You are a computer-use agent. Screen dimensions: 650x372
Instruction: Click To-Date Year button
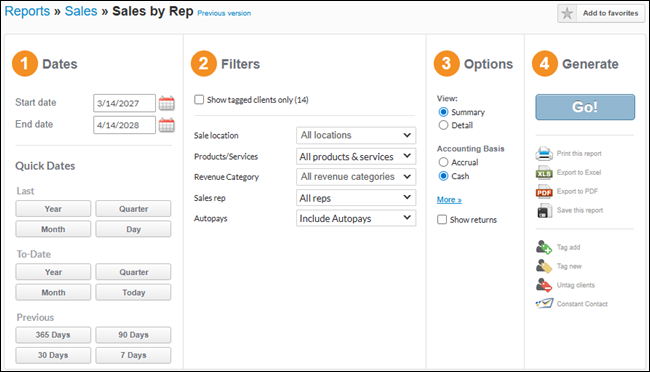click(53, 272)
